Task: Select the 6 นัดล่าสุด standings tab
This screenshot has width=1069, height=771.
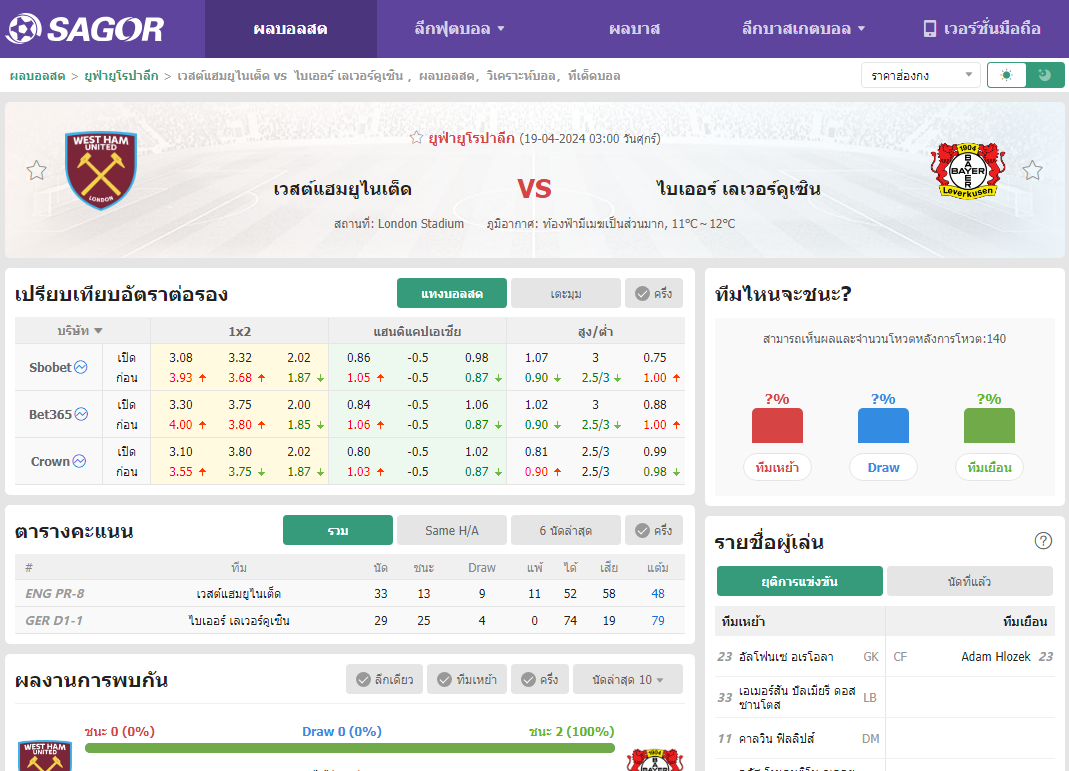Action: coord(566,530)
